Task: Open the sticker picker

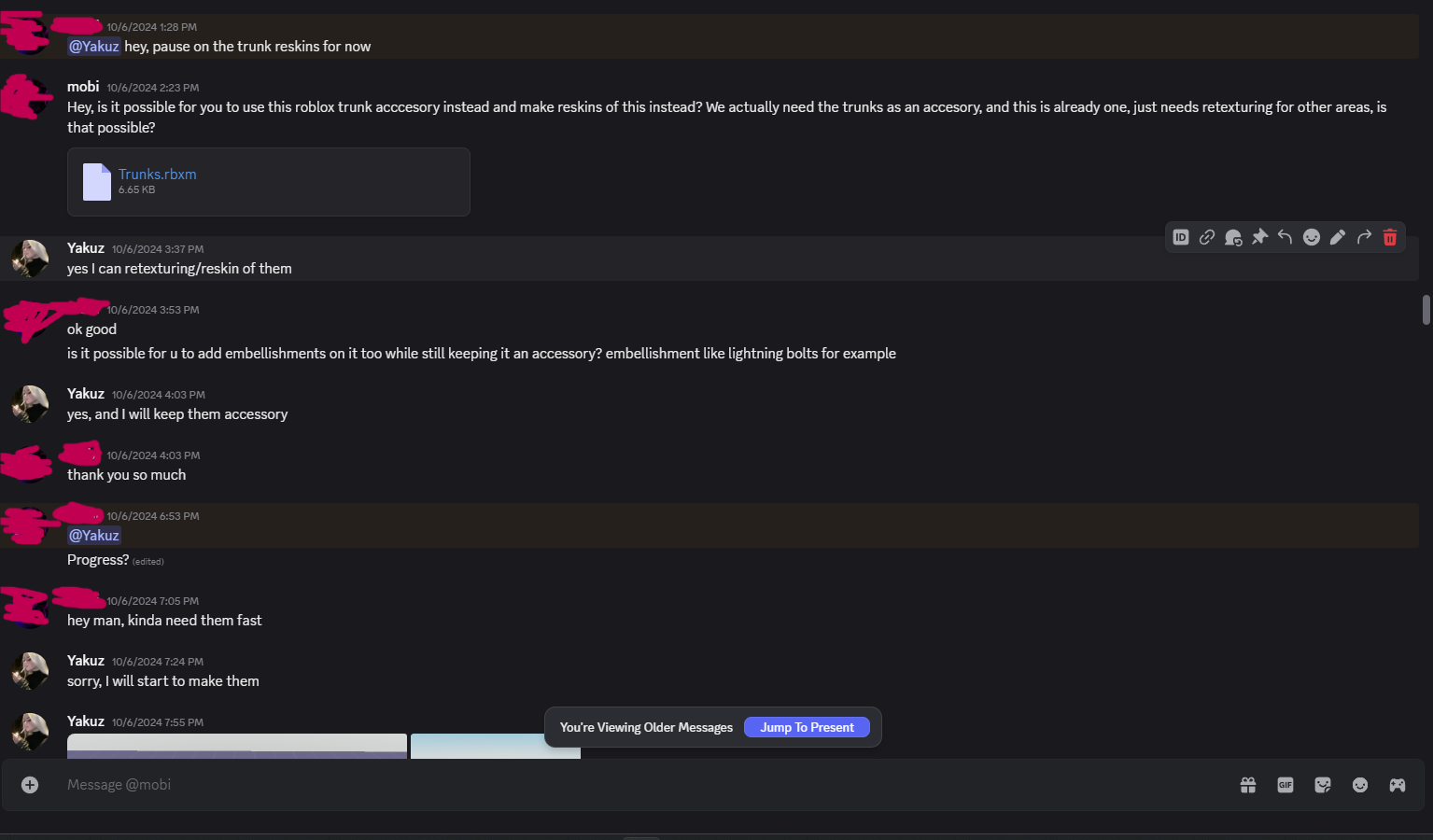Action: (x=1323, y=785)
